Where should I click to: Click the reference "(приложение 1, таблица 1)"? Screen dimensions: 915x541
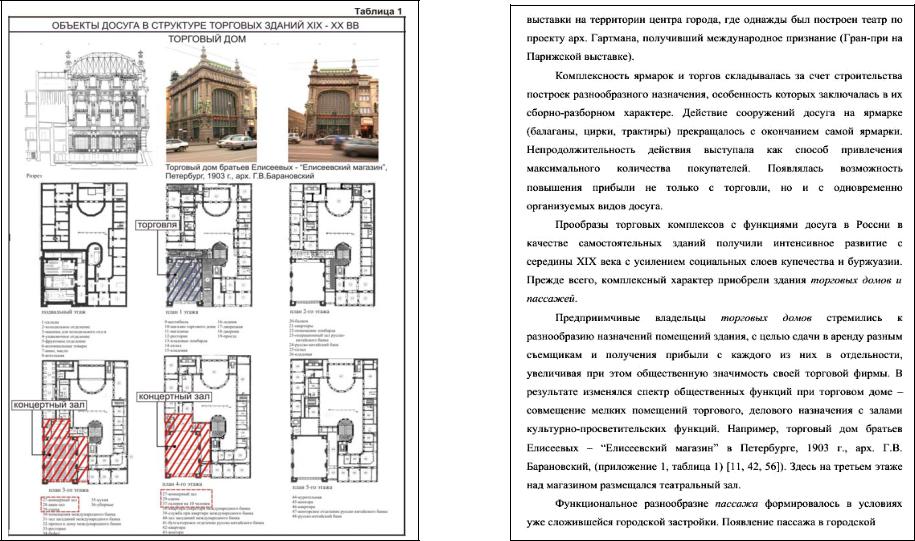pyautogui.click(x=659, y=467)
